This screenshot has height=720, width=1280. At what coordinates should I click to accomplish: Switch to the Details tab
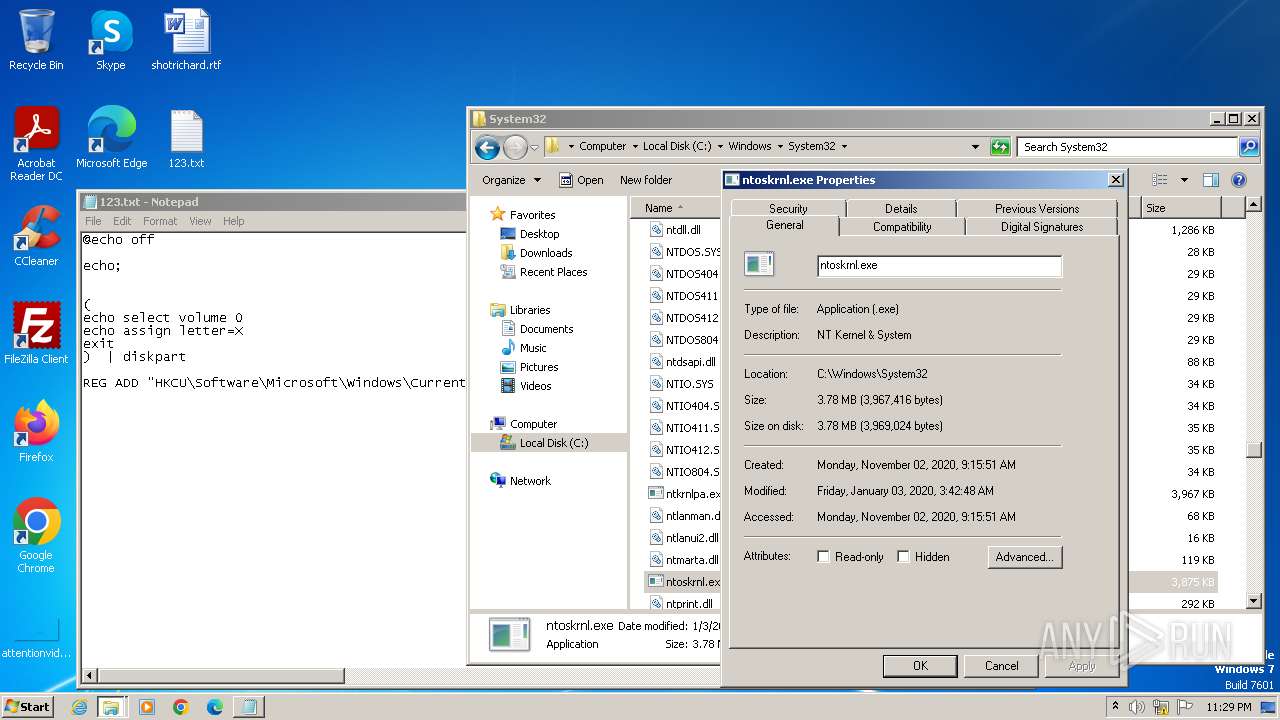click(900, 208)
